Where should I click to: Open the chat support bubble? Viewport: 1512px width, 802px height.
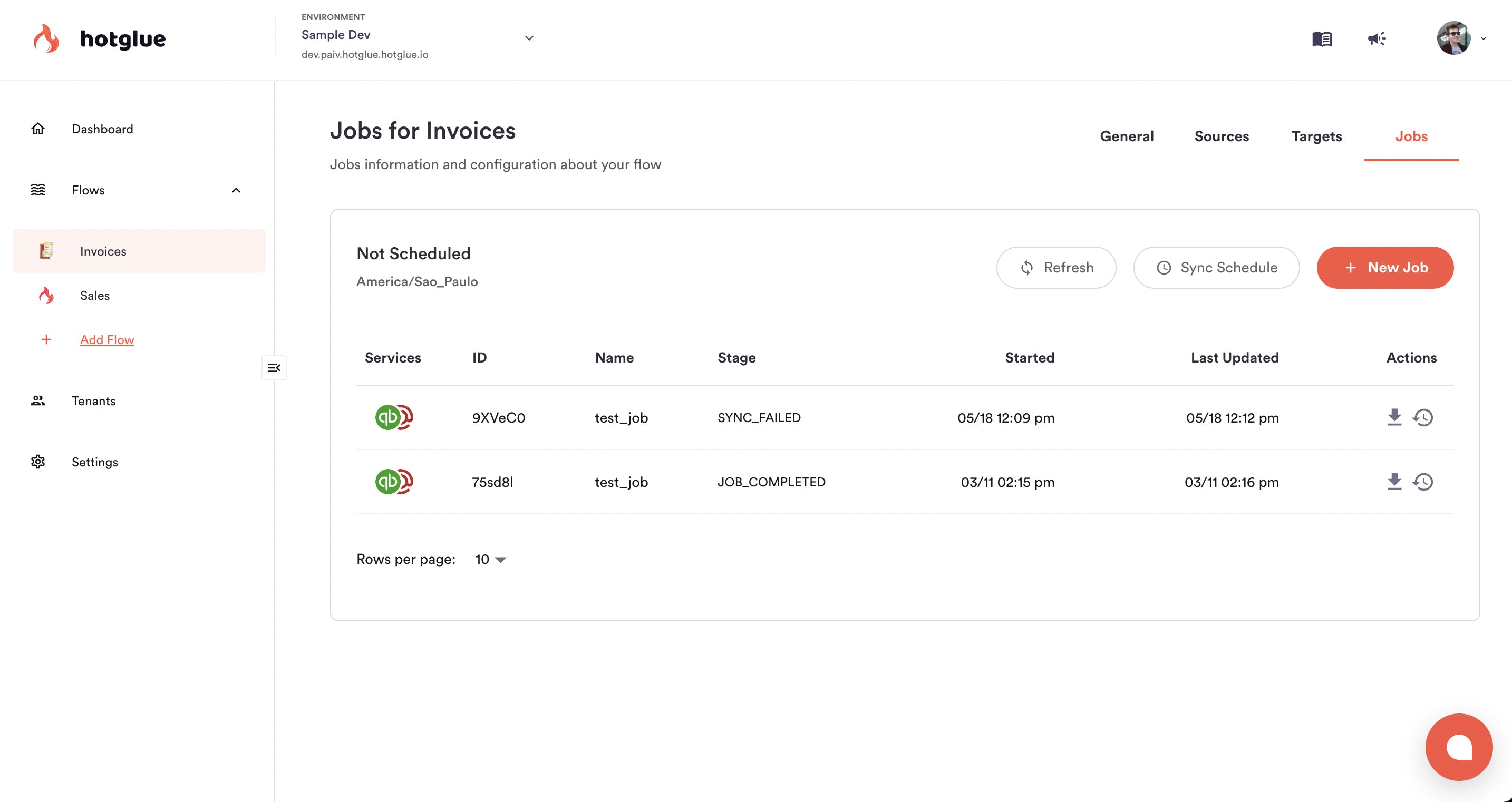point(1459,747)
